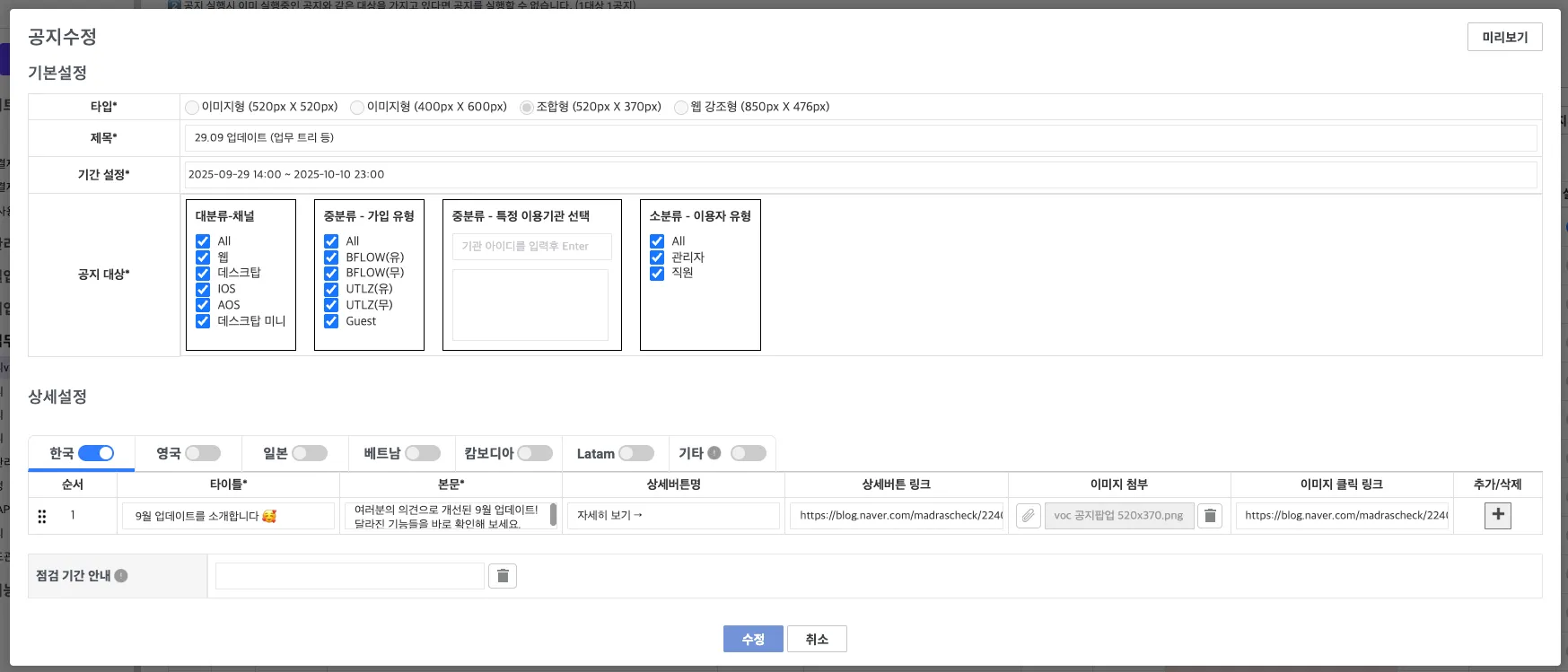Uncheck the Guest membership type checkbox
1568x672 pixels.
331,321
